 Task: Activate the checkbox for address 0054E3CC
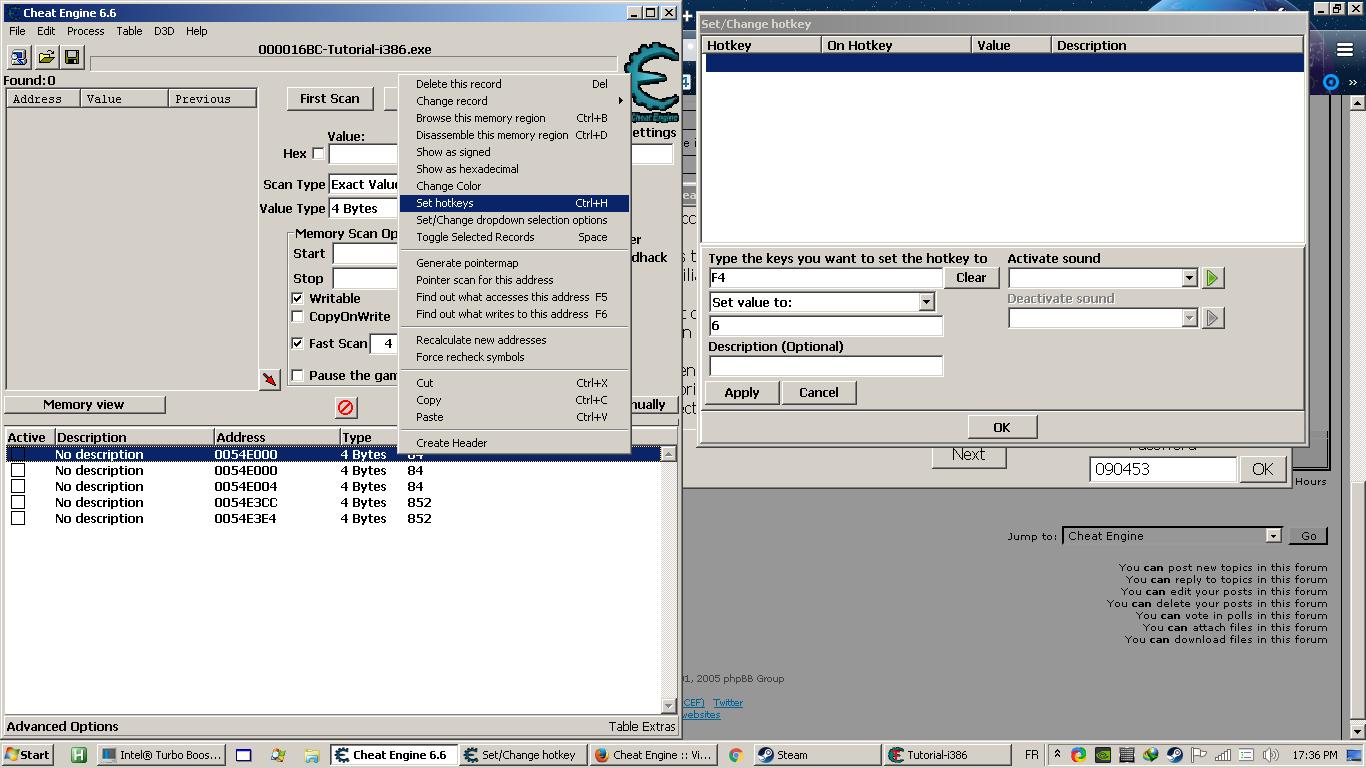pyautogui.click(x=18, y=503)
